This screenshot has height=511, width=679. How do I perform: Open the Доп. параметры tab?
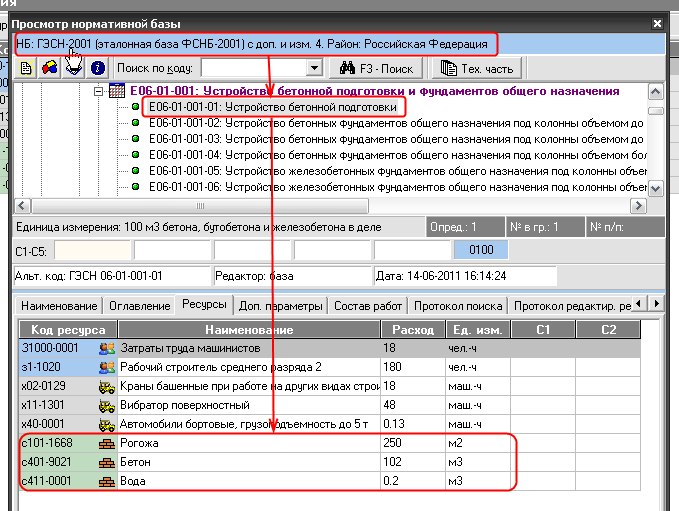pyautogui.click(x=281, y=305)
